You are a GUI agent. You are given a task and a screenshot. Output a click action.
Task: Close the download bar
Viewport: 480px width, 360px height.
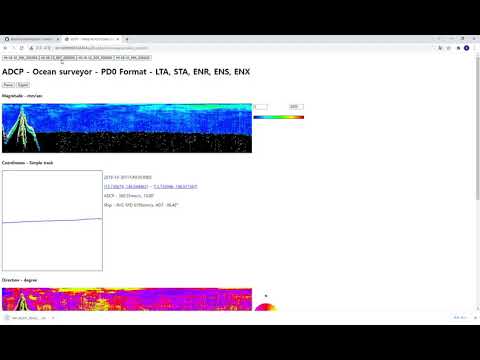pos(475,318)
